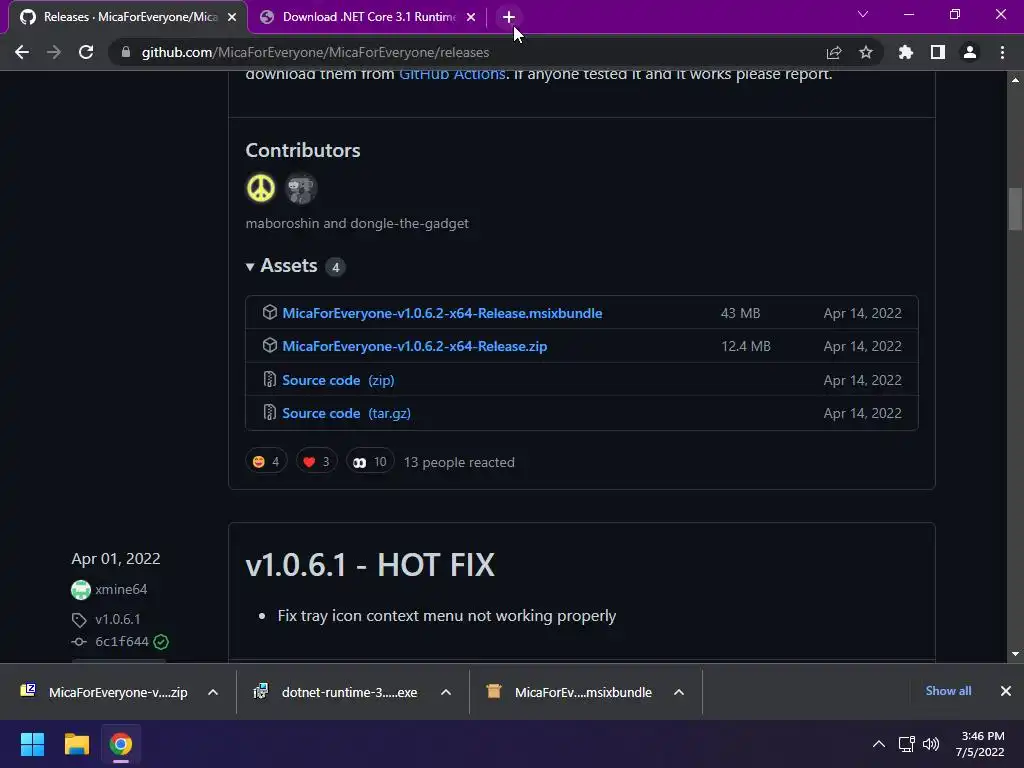
Task: Click the 12.4 MB size text
Action: click(746, 346)
